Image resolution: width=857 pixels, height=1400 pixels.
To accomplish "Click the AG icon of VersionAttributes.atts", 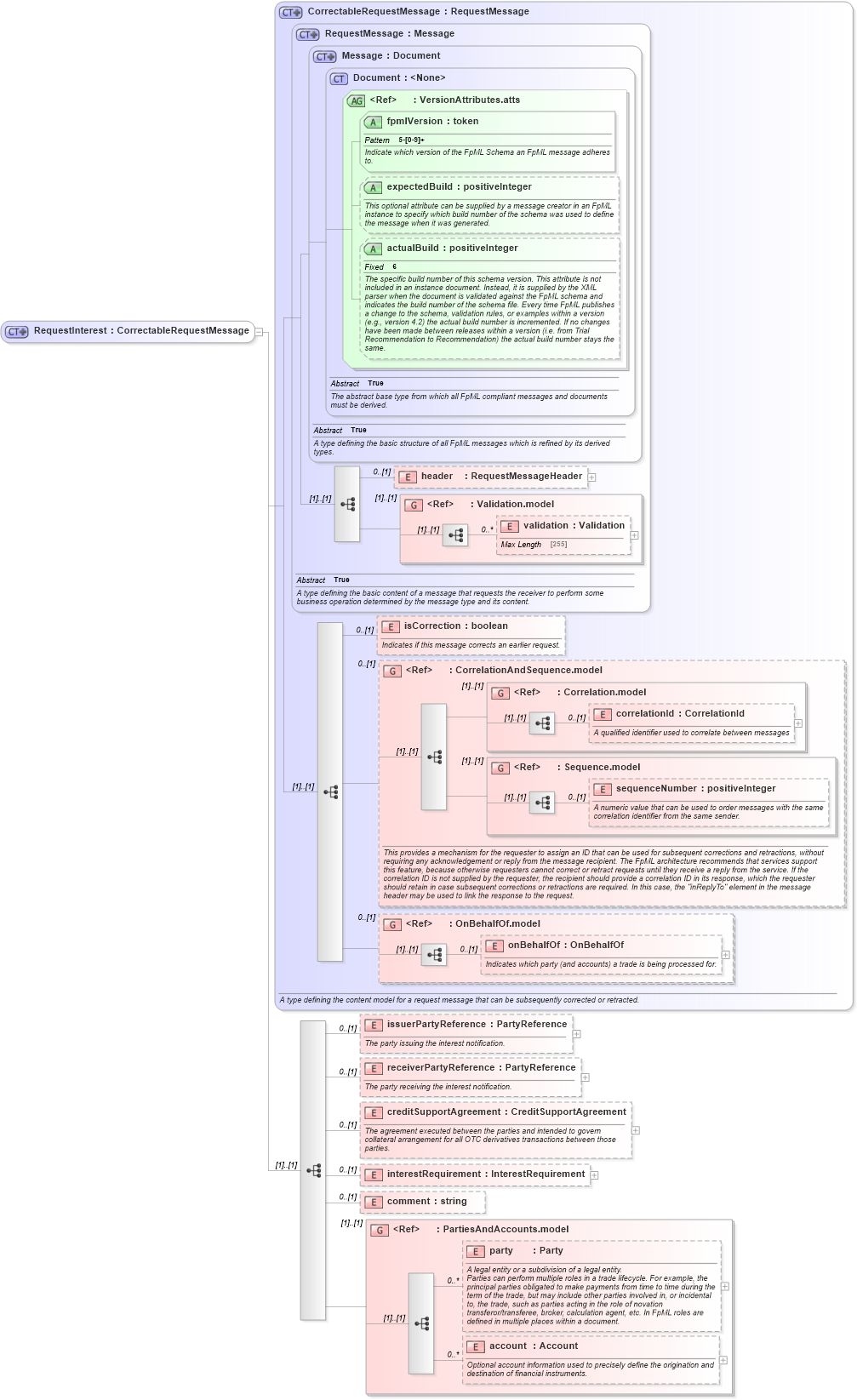I will [x=357, y=101].
